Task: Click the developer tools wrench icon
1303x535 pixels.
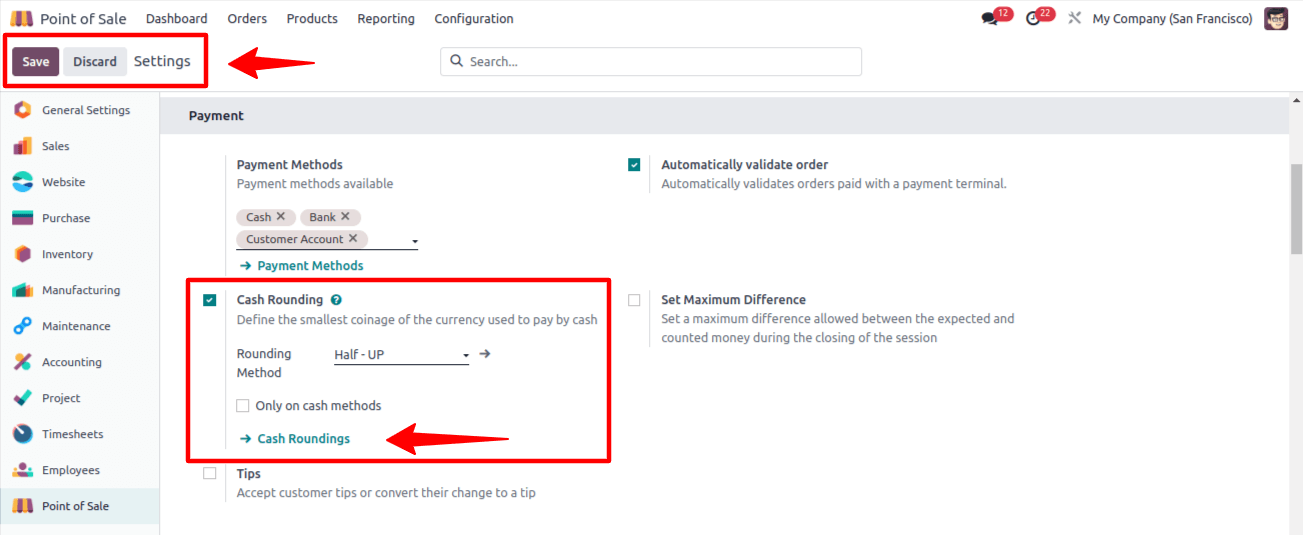Action: tap(1075, 18)
